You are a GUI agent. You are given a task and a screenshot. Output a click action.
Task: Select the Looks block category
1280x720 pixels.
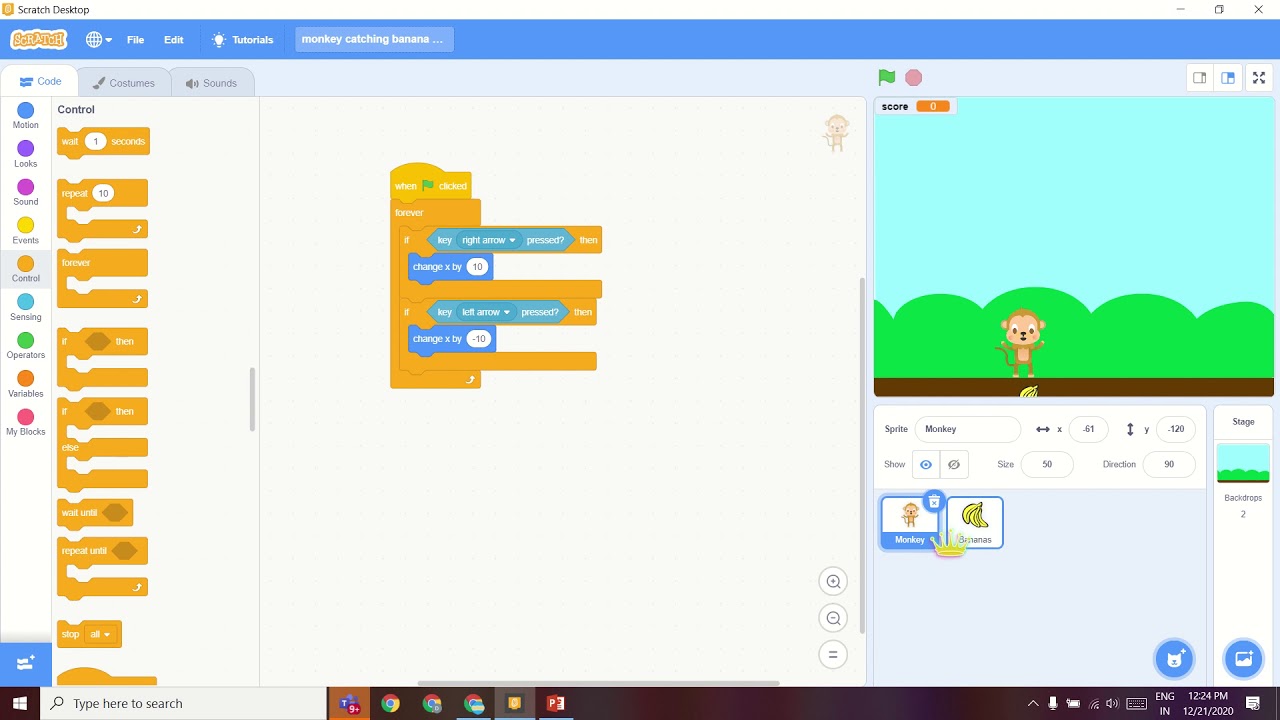click(26, 154)
